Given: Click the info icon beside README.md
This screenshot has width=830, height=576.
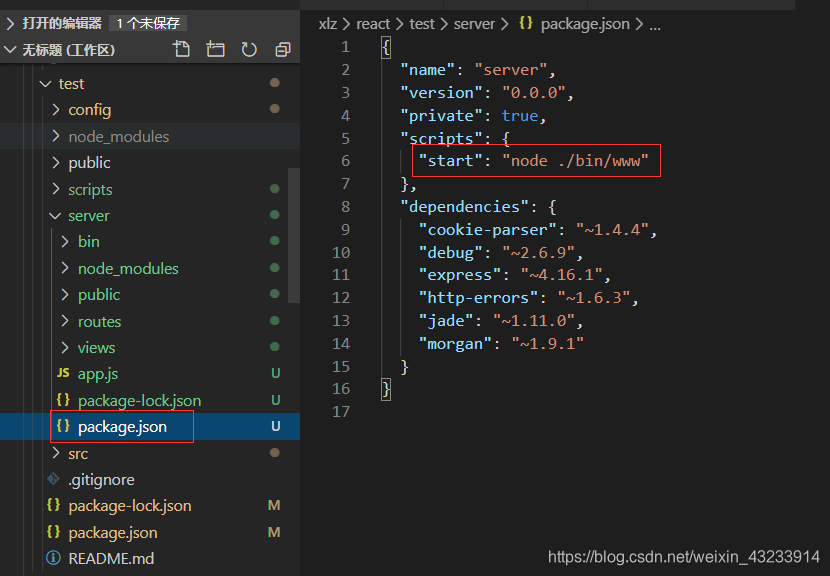Looking at the screenshot, I should [53, 558].
